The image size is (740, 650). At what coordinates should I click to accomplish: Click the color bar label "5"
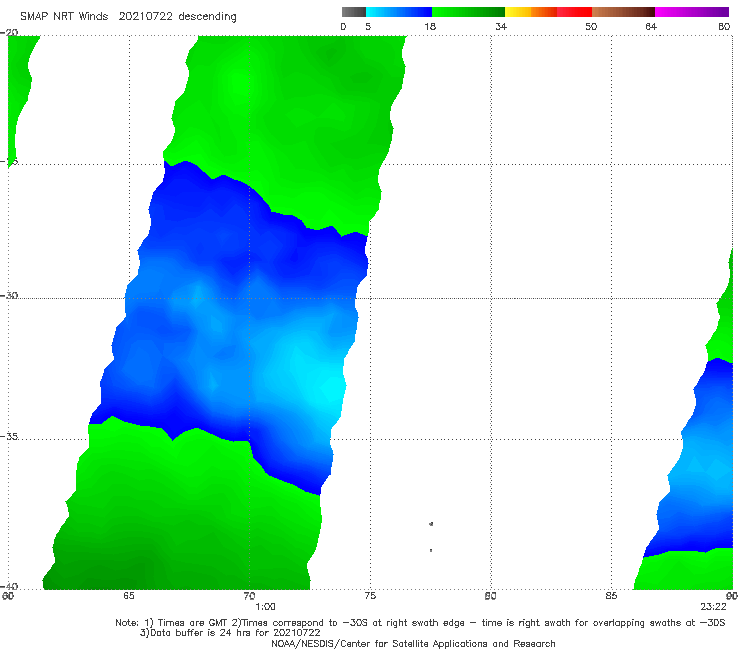tap(368, 26)
